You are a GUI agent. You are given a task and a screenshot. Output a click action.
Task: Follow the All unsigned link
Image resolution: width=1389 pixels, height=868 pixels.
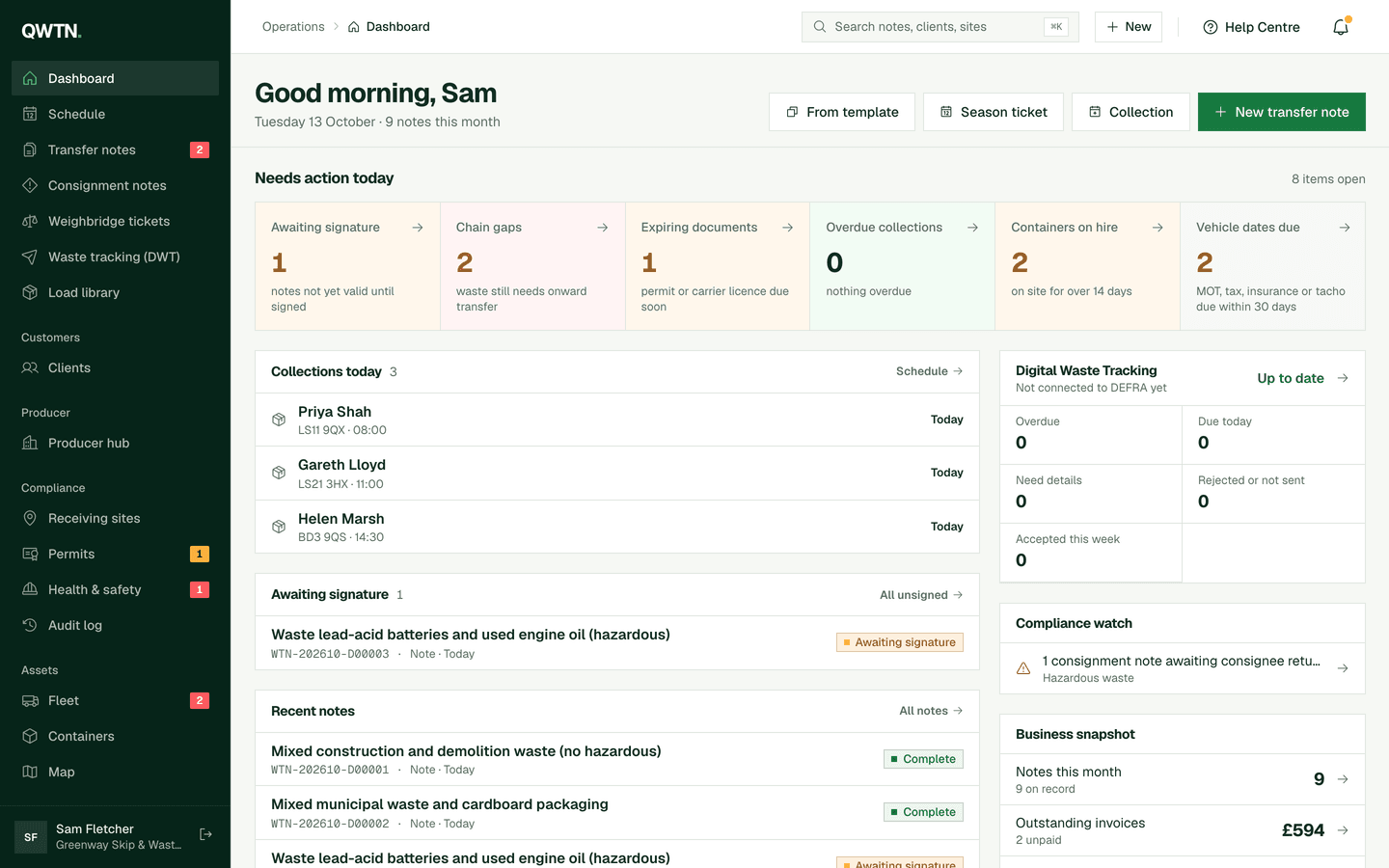[x=921, y=595]
